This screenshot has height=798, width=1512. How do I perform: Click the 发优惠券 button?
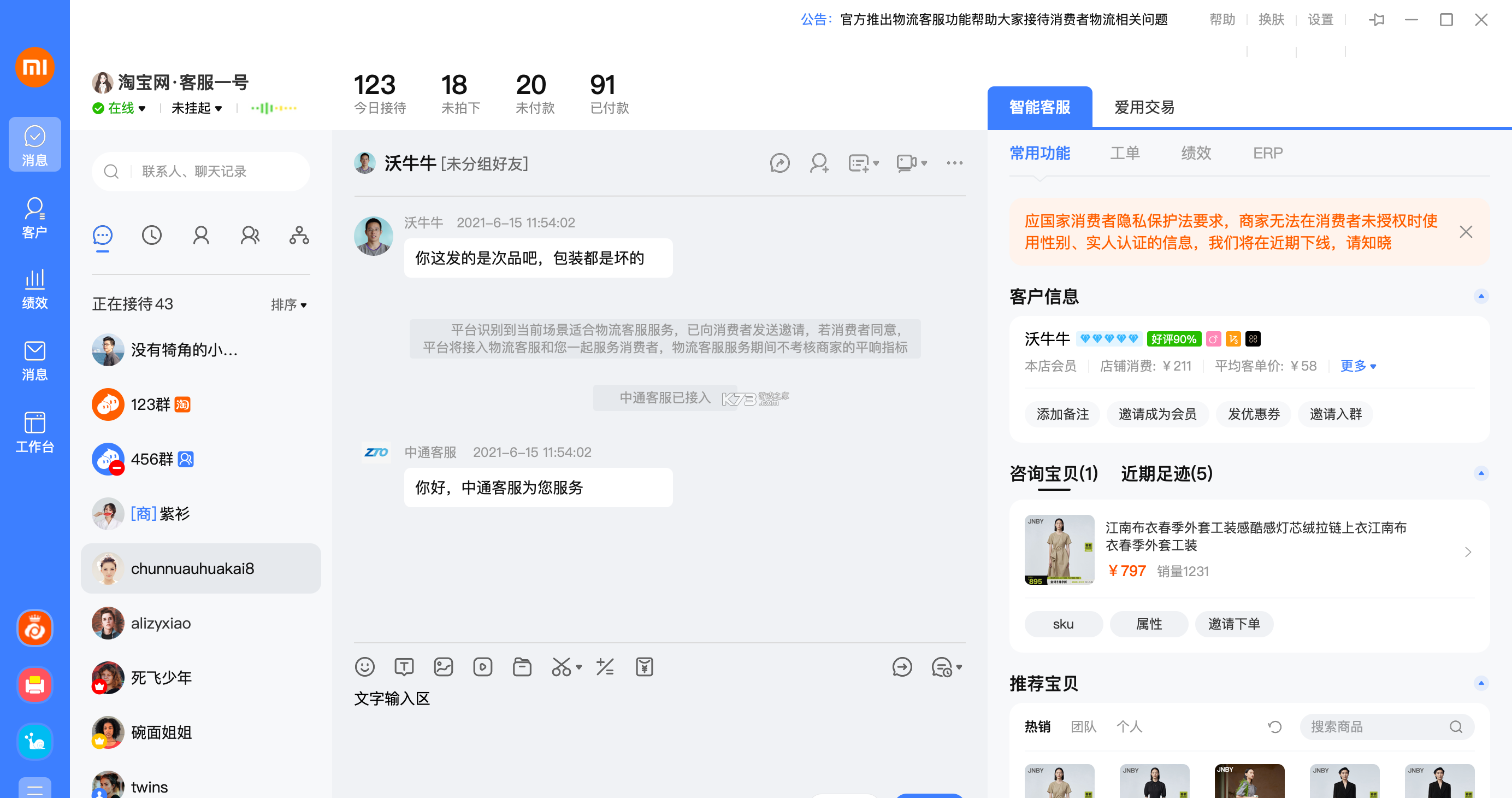click(x=1254, y=414)
